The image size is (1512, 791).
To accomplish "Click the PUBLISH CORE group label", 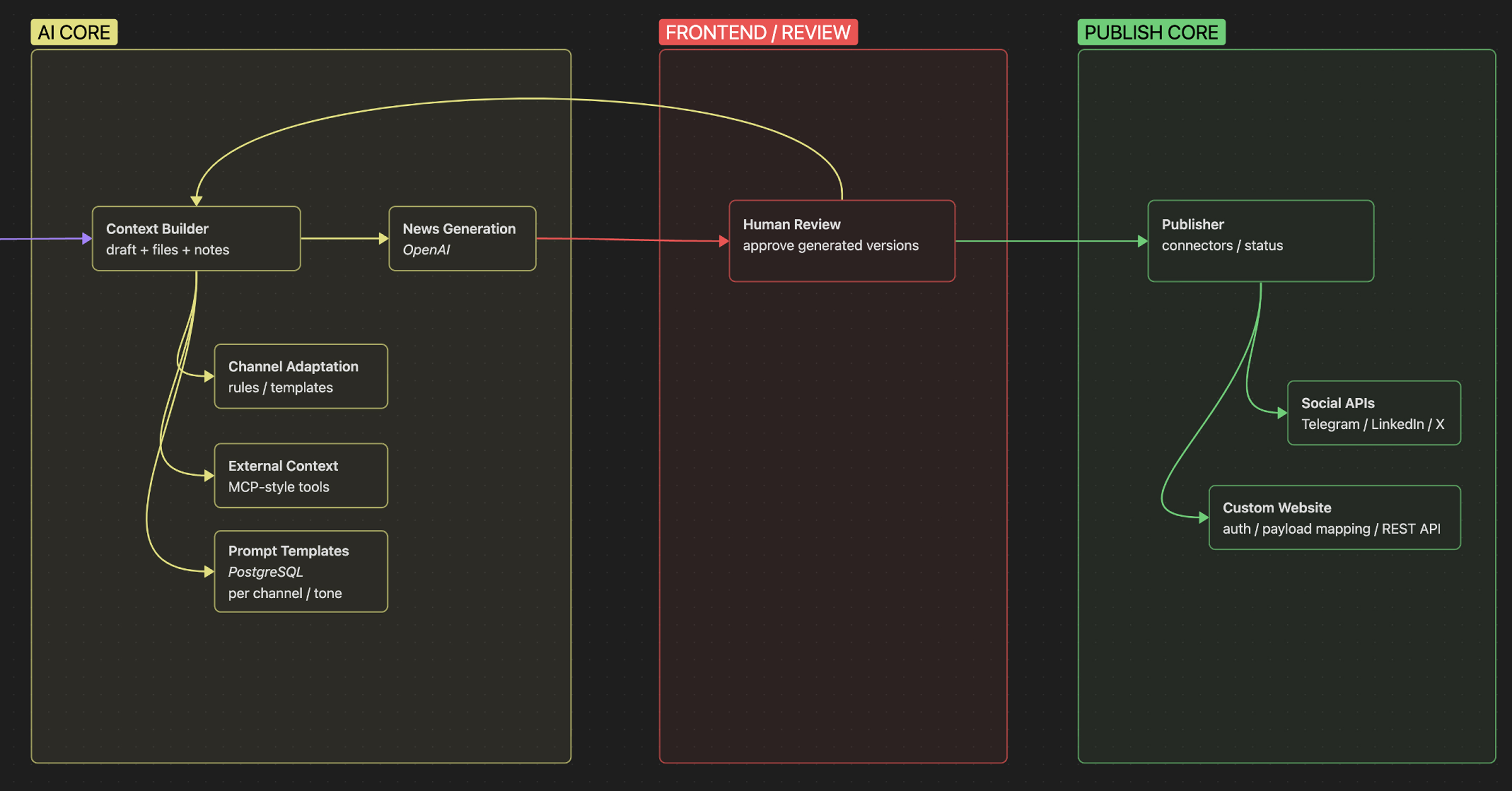I will coord(1151,32).
